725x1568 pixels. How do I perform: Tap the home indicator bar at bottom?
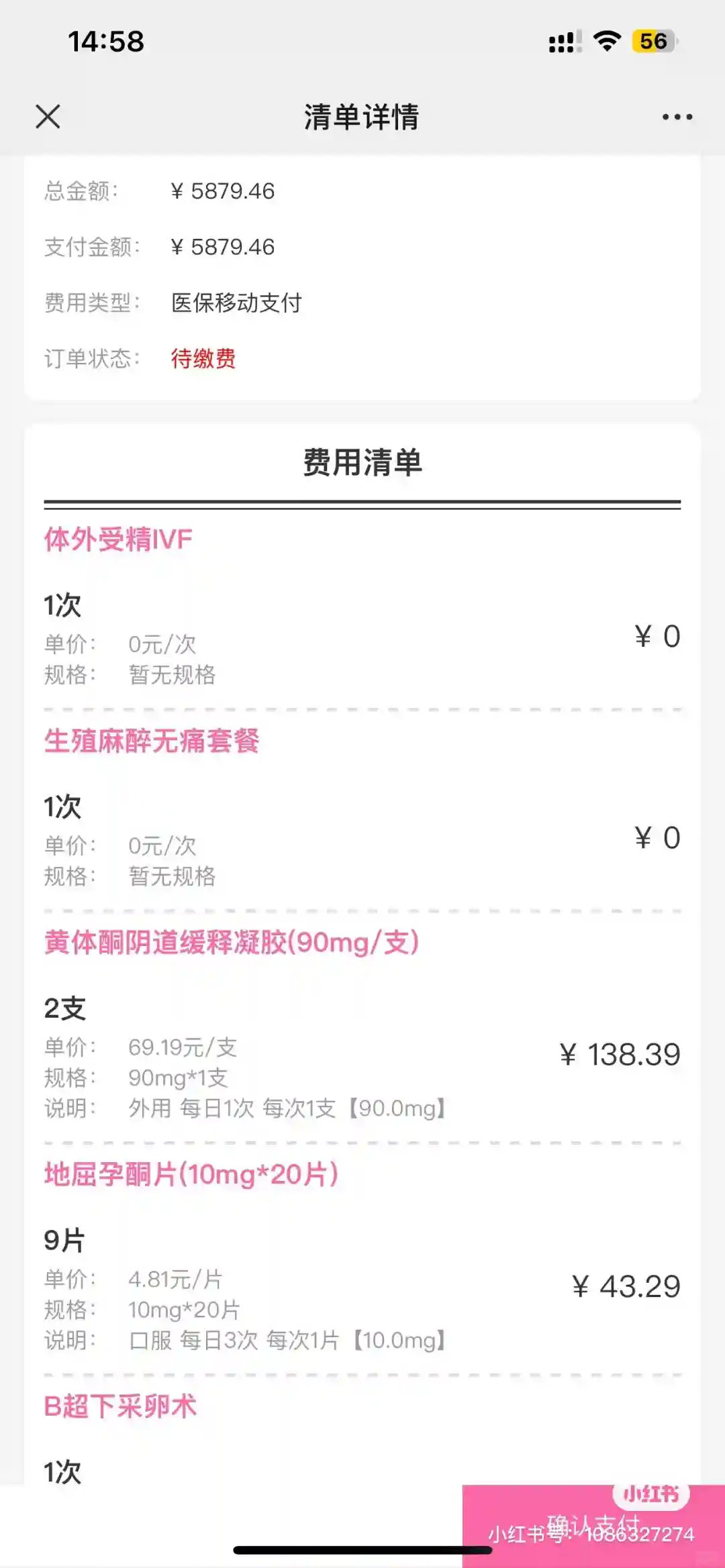click(362, 1550)
